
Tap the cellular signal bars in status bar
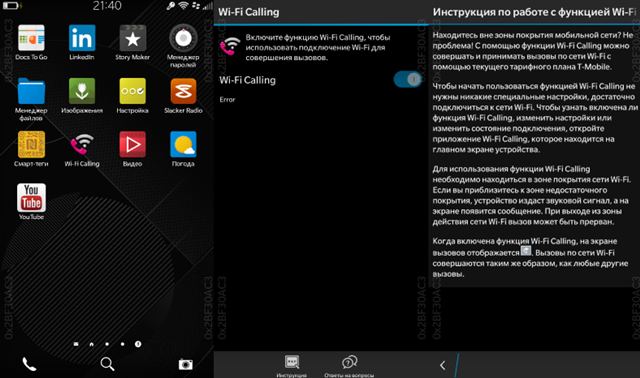coord(208,6)
